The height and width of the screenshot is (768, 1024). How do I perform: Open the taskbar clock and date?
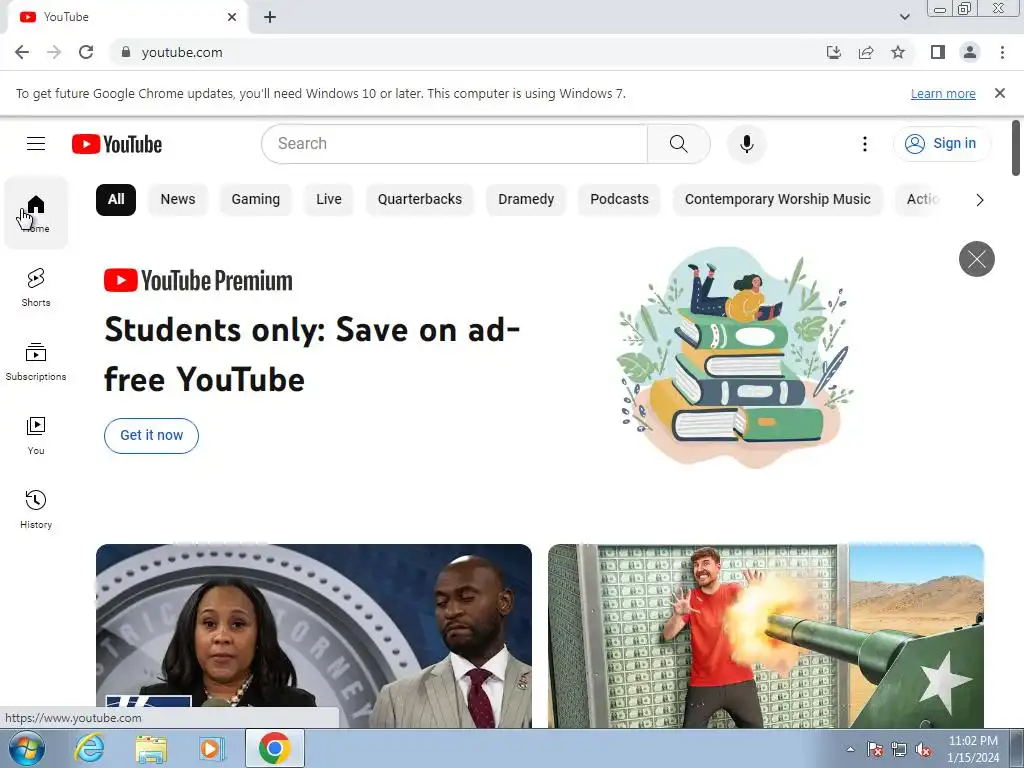point(973,749)
